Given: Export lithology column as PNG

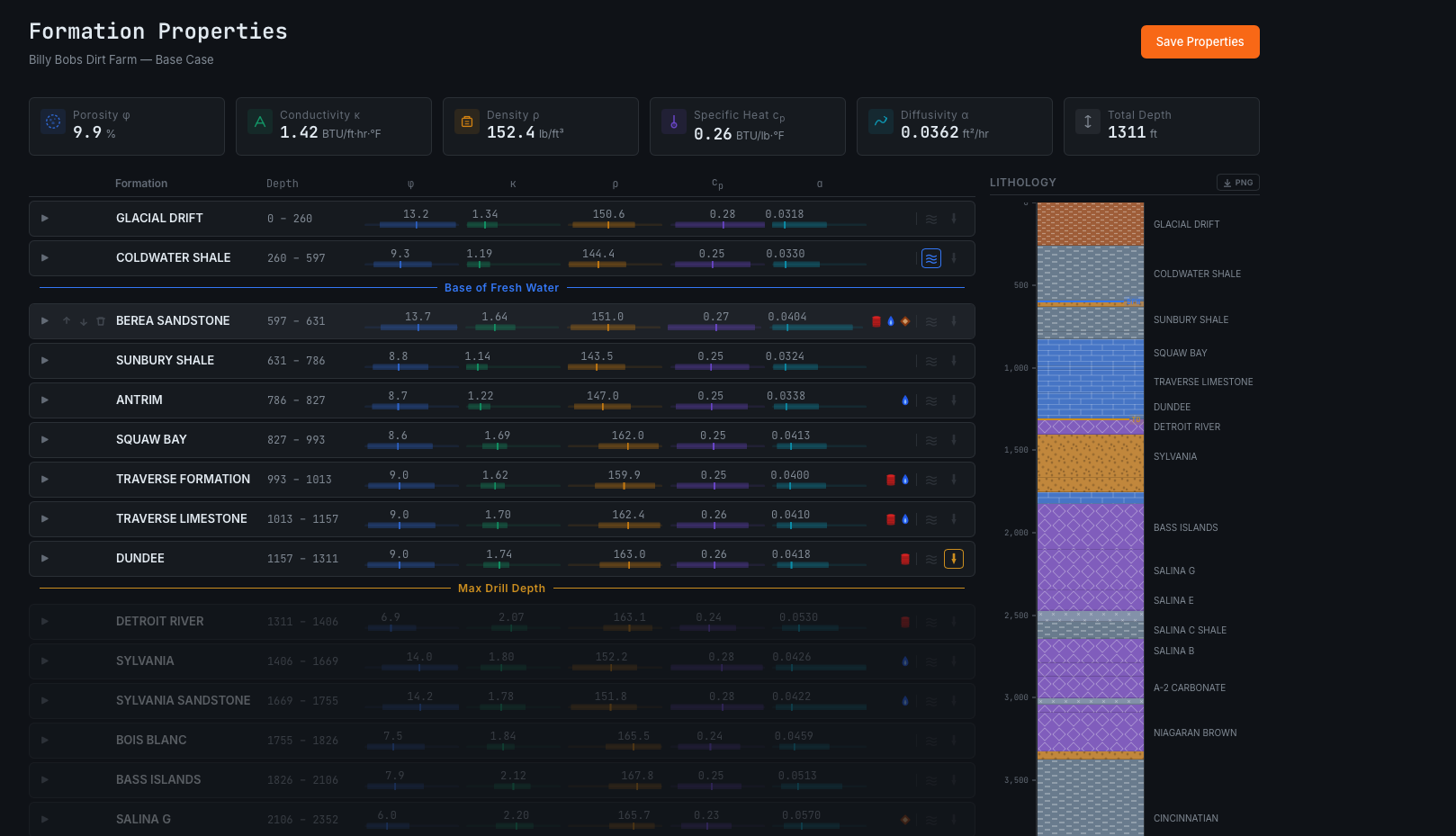Looking at the screenshot, I should point(1237,183).
